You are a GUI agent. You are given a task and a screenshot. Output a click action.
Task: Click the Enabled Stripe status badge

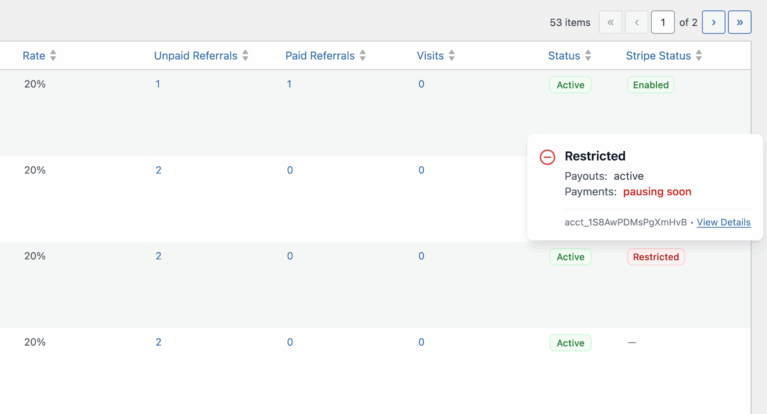650,85
